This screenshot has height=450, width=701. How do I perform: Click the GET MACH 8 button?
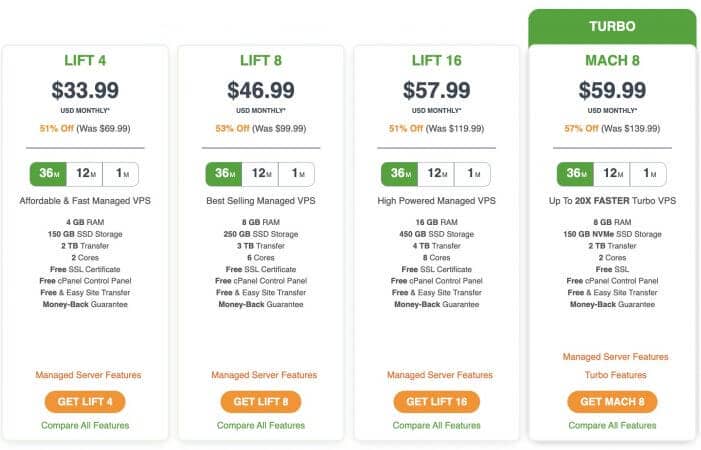(612, 402)
